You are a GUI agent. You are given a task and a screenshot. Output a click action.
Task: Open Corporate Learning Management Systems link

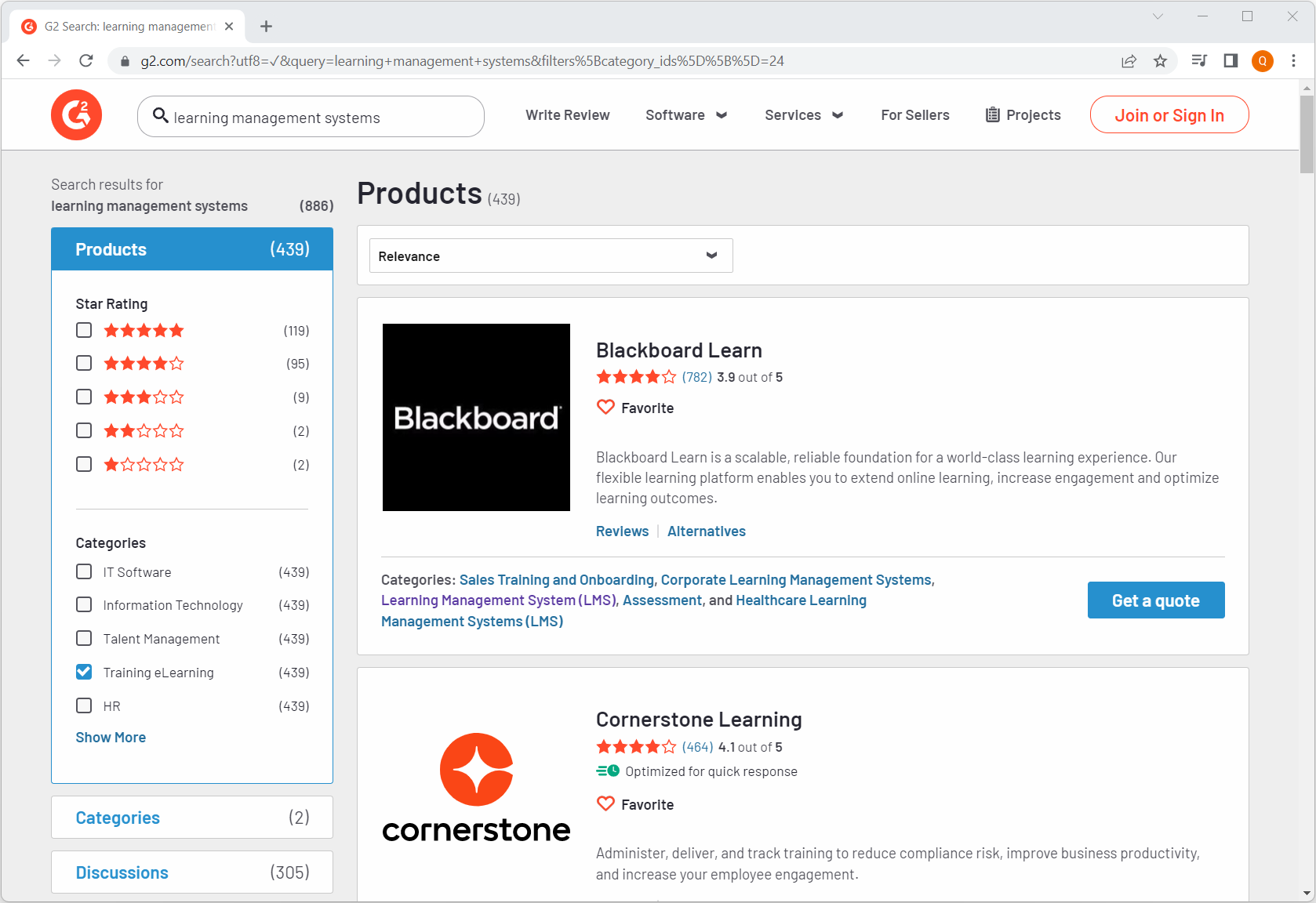tap(796, 580)
